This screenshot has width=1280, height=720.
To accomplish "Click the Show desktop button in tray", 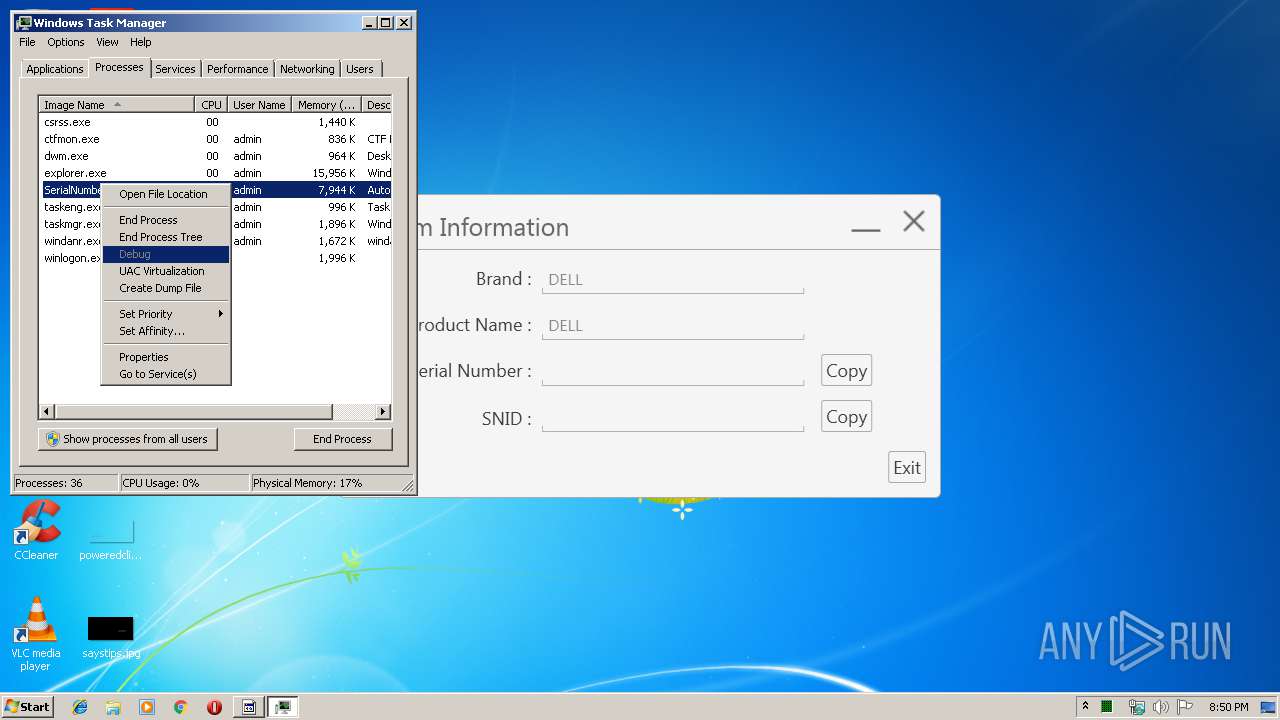I will click(x=1270, y=707).
